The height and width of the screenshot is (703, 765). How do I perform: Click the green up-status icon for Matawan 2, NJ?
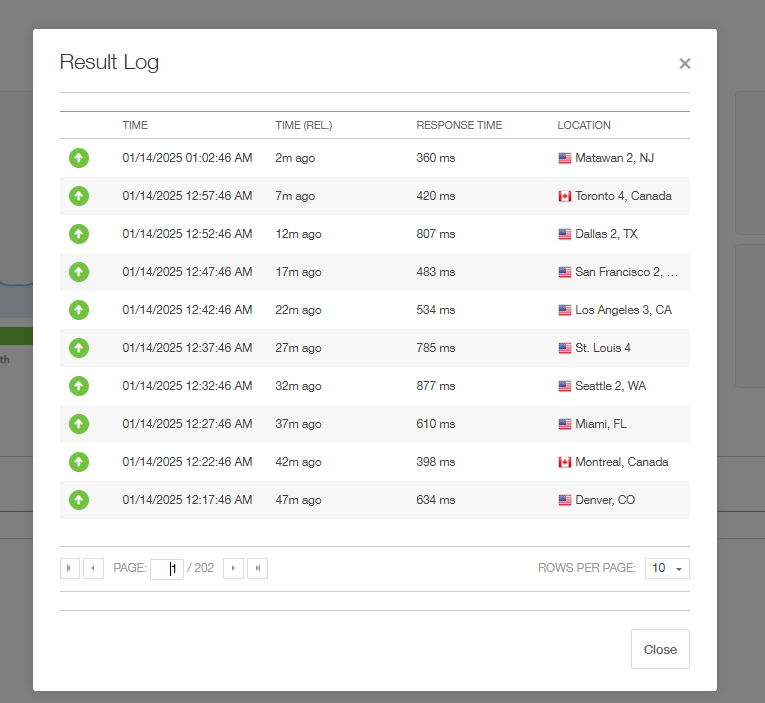pyautogui.click(x=79, y=158)
